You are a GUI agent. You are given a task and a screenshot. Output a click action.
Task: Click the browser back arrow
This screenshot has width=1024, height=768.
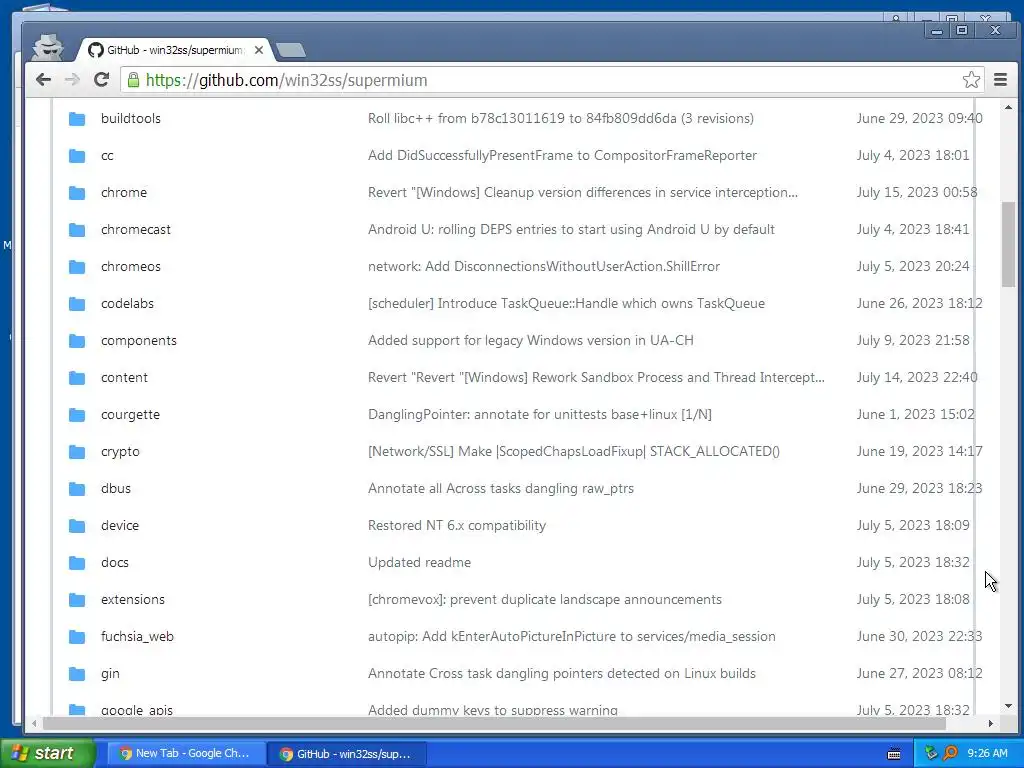click(x=44, y=80)
